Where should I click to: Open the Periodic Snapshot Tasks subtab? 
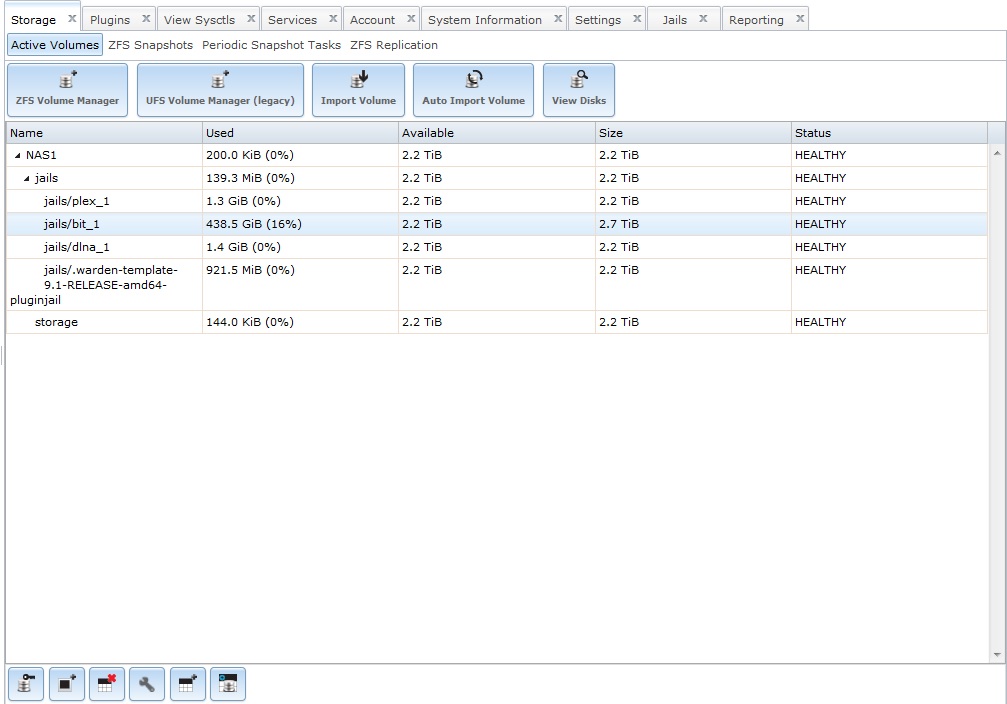[271, 45]
